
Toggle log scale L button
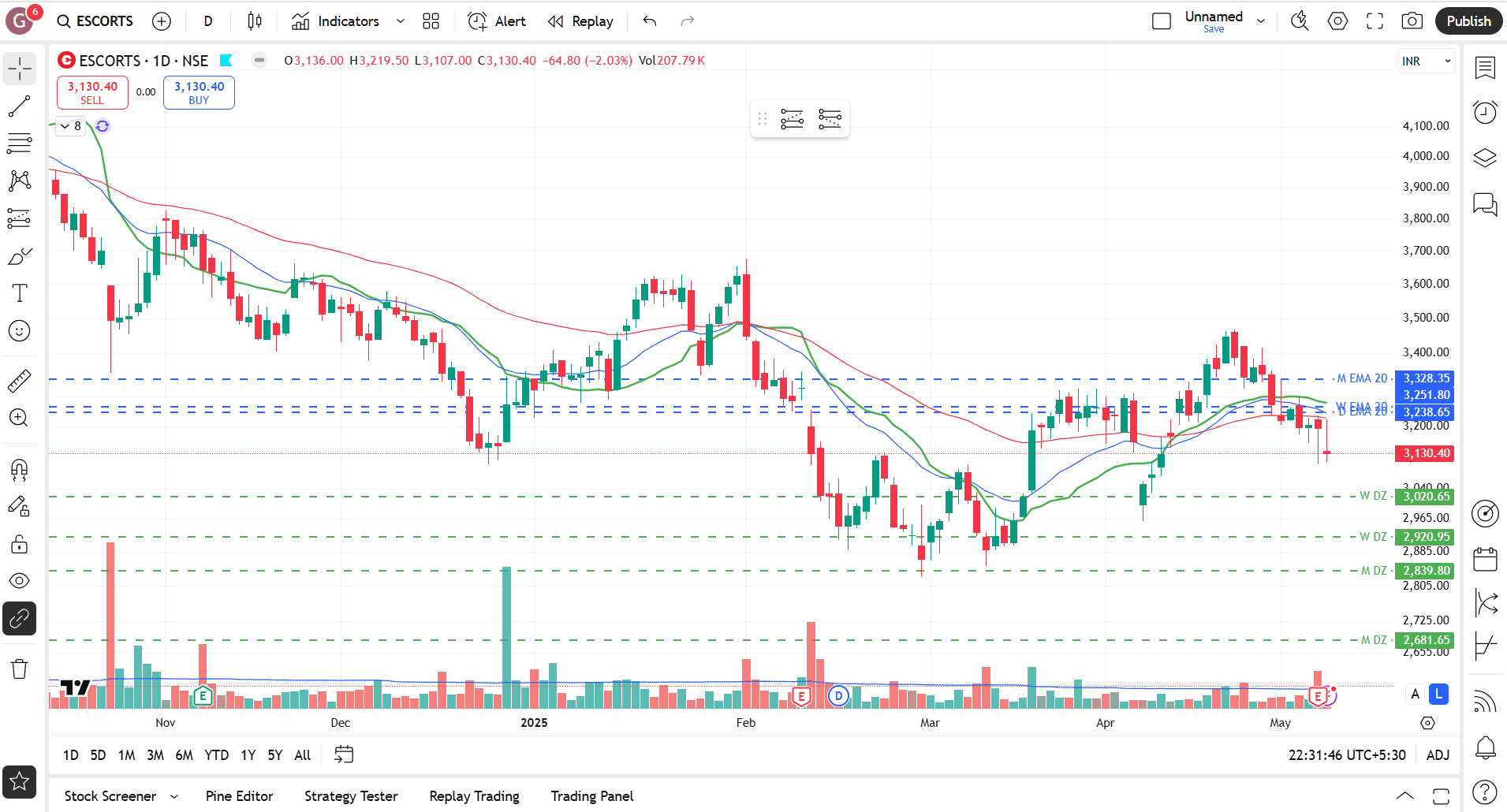point(1439,695)
